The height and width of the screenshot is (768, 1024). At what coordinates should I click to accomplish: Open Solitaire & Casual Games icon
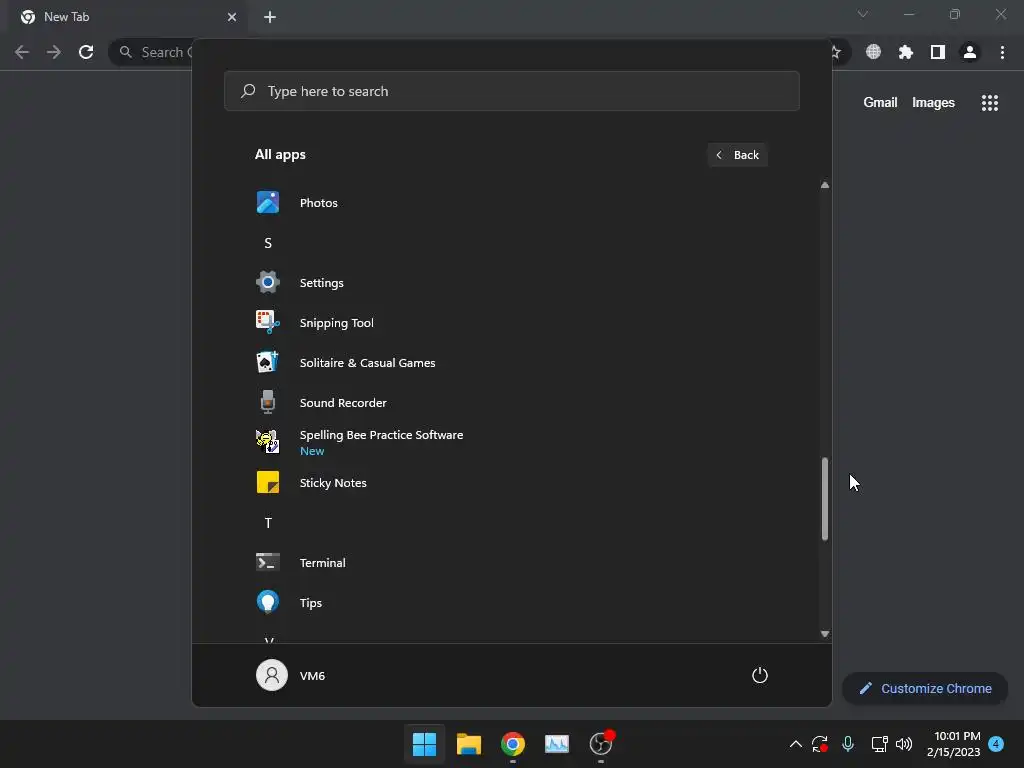click(268, 362)
